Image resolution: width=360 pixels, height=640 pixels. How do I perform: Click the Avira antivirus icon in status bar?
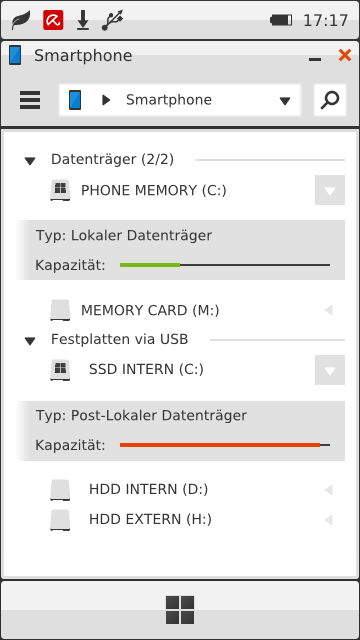pos(53,20)
